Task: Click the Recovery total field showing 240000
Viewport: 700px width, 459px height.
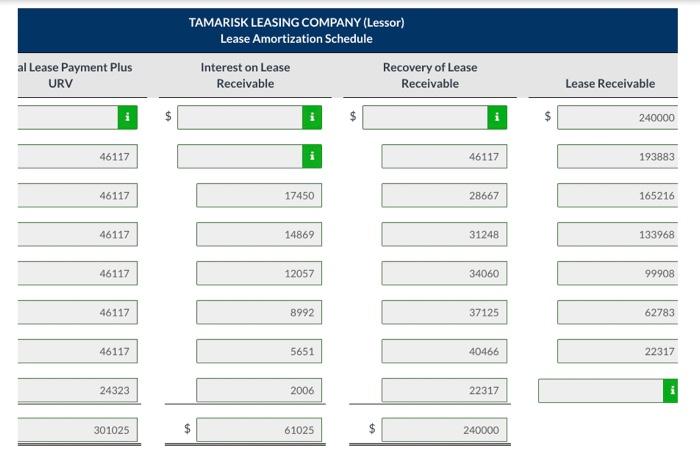Action: tap(444, 430)
